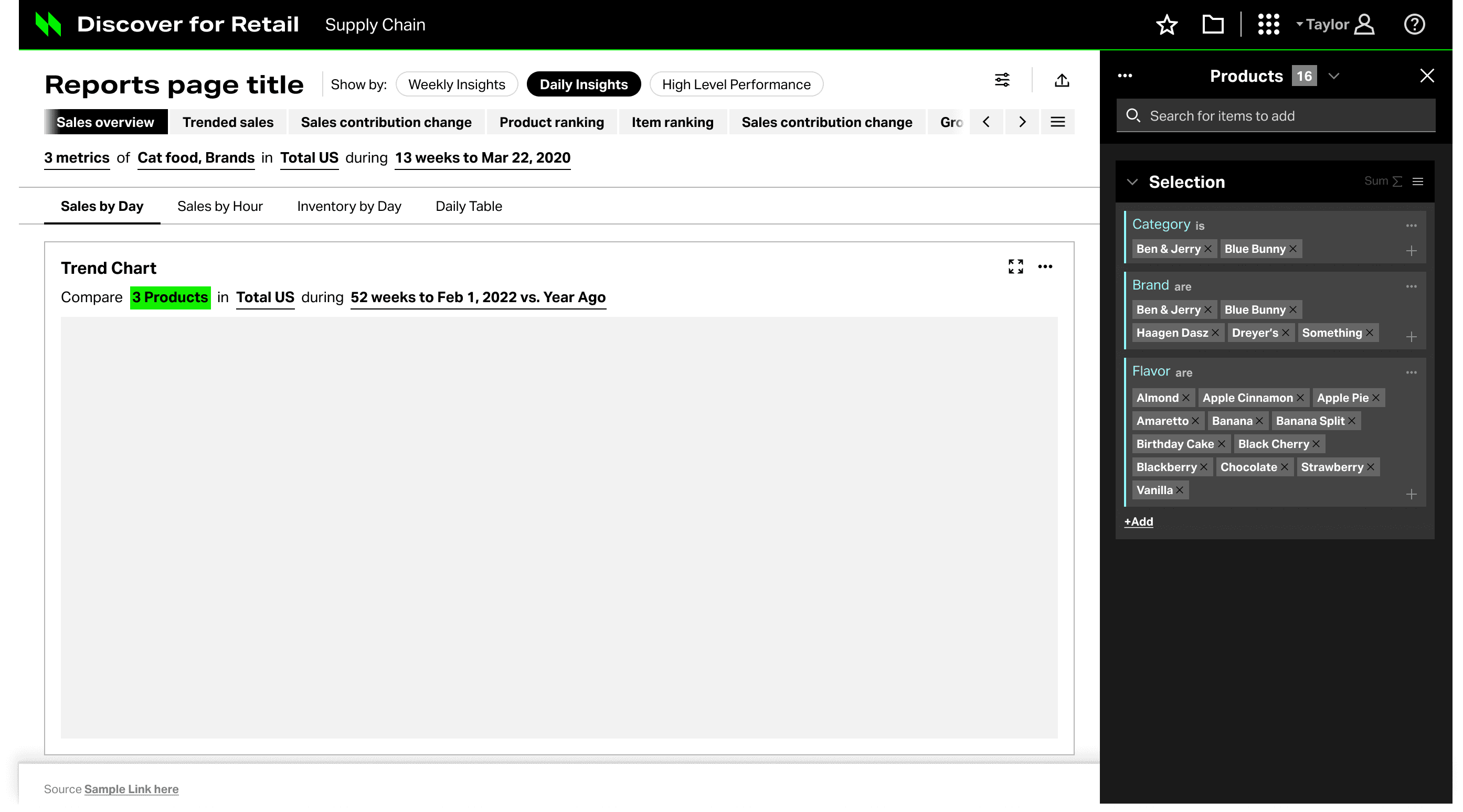1463x812 pixels.
Task: Open the filter sliders settings icon
Action: 1002,80
